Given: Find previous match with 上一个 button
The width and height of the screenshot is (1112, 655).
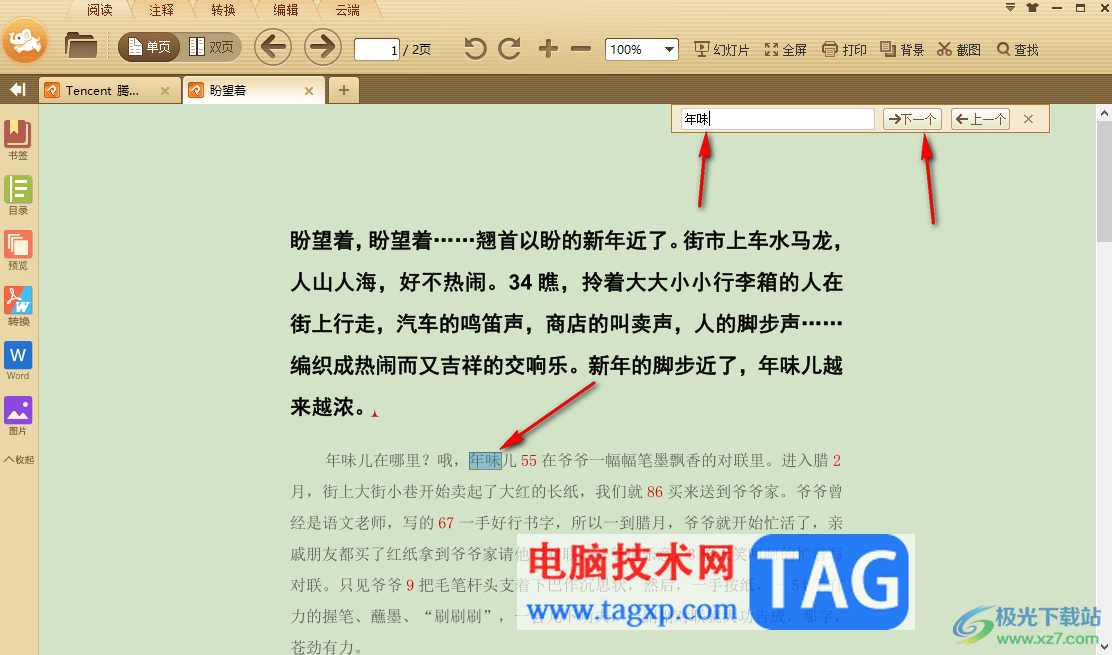Looking at the screenshot, I should 980,119.
